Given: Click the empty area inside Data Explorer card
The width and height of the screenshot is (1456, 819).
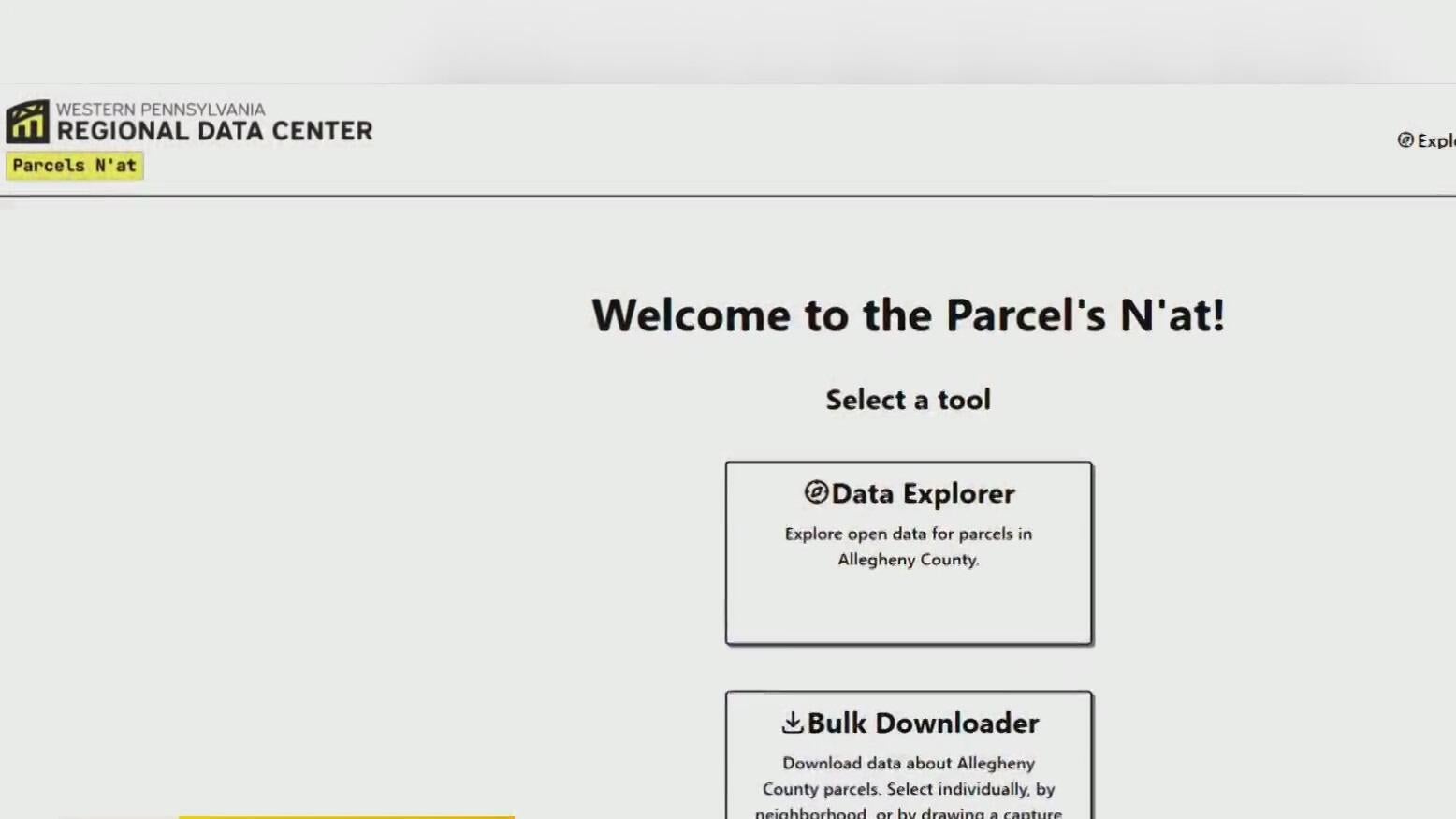Looking at the screenshot, I should (x=909, y=607).
